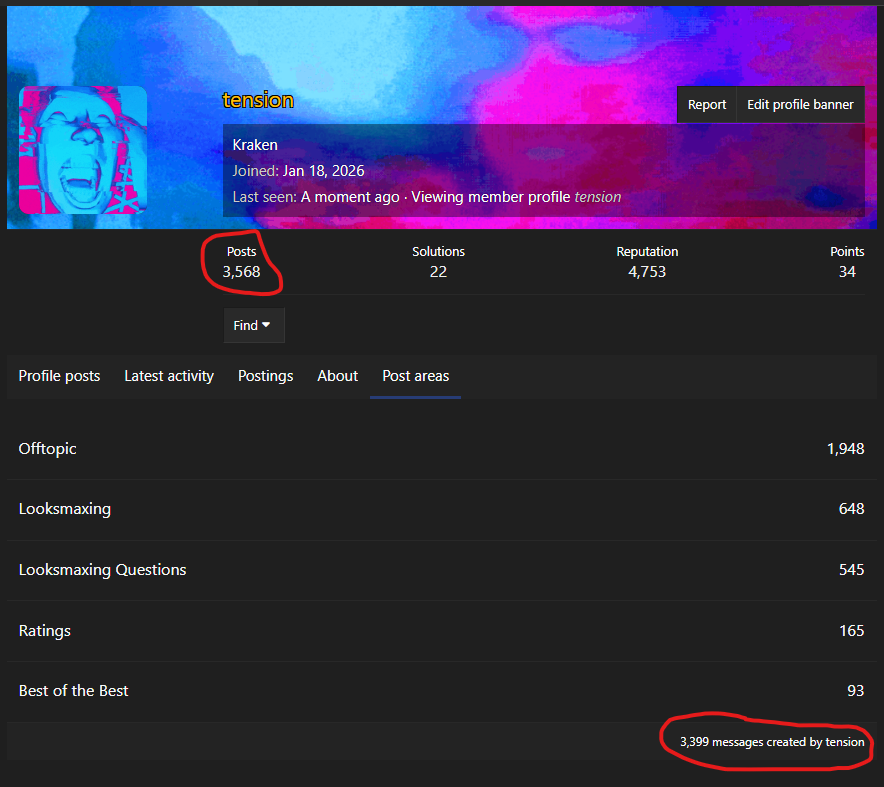Click the Points value 34
Viewport: 884px width, 787px height.
point(847,272)
